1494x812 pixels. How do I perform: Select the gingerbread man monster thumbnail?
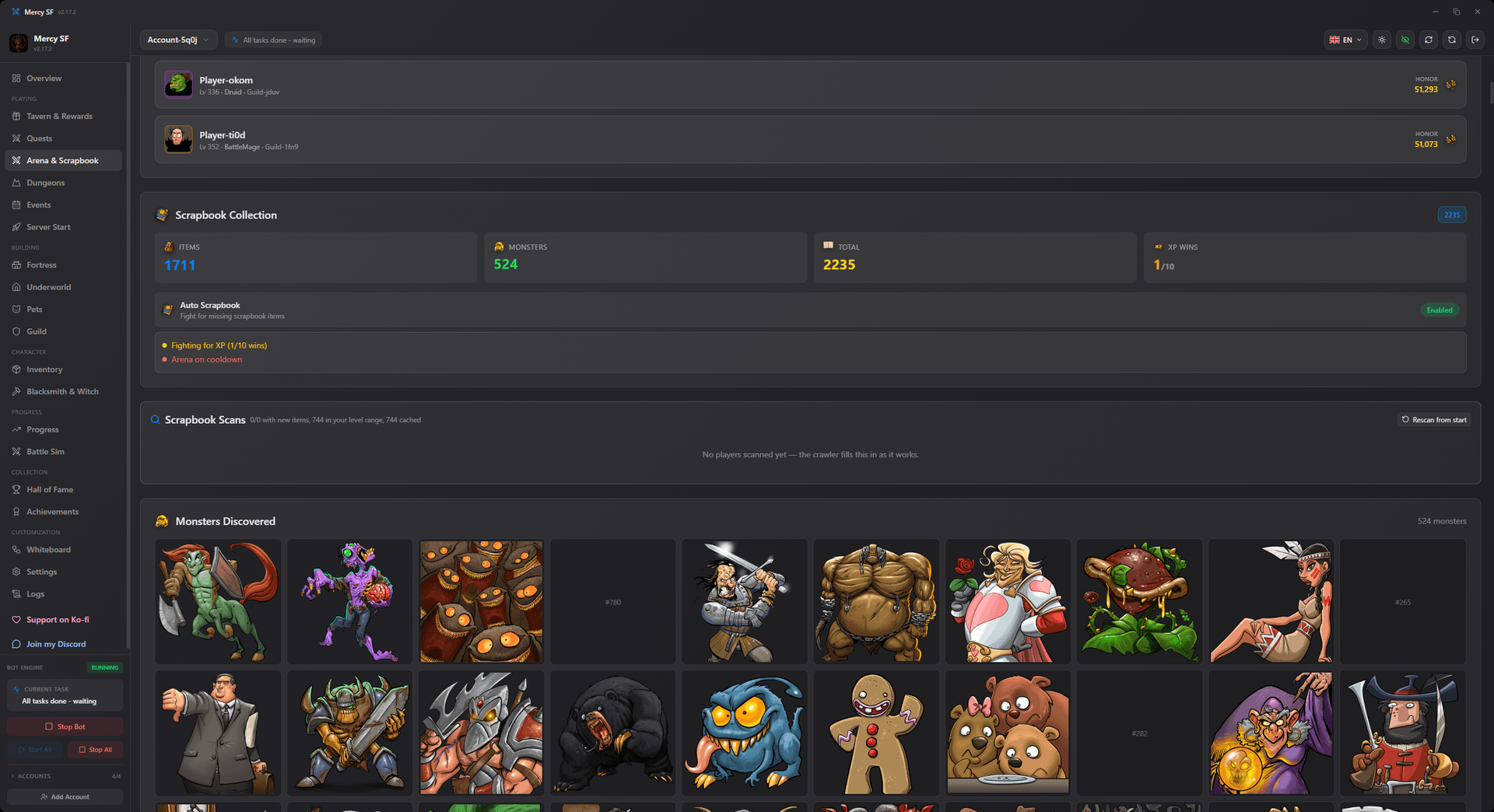click(x=876, y=733)
